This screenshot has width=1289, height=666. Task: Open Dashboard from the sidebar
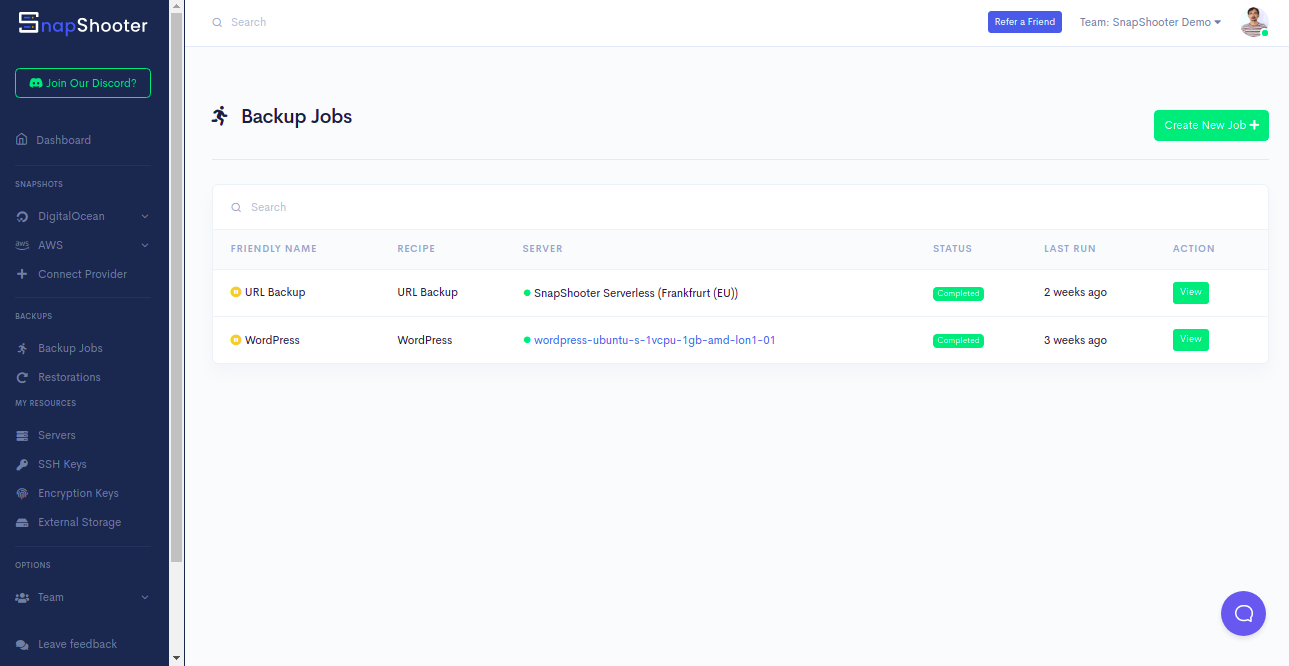(63, 140)
